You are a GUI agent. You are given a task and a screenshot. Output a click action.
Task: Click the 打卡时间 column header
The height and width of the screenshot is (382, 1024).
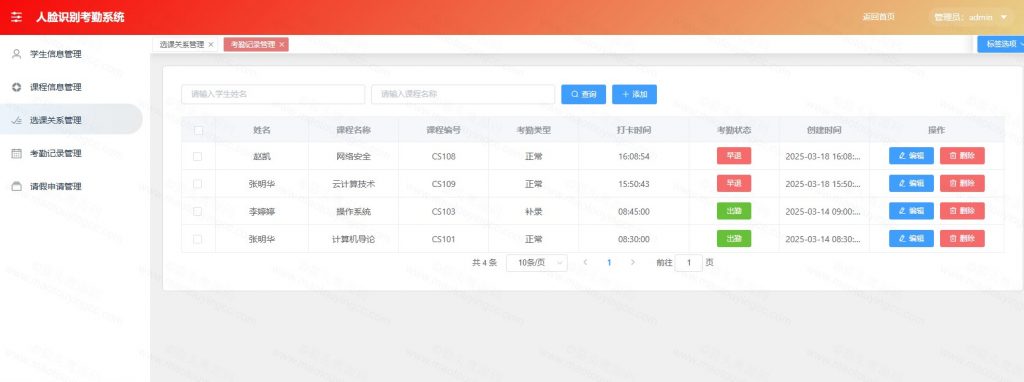[x=633, y=131]
